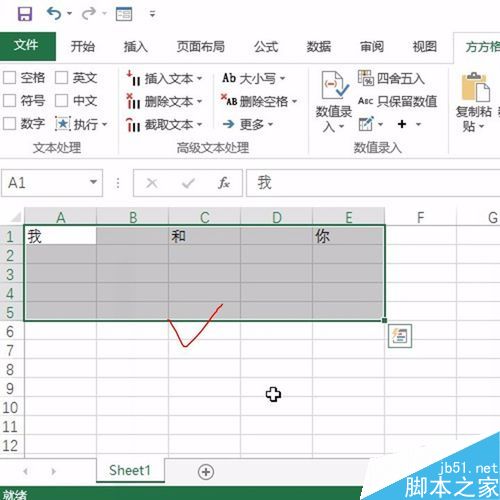Switch to the 页面布局 tab
Screen dimensions: 500x500
pyautogui.click(x=201, y=46)
